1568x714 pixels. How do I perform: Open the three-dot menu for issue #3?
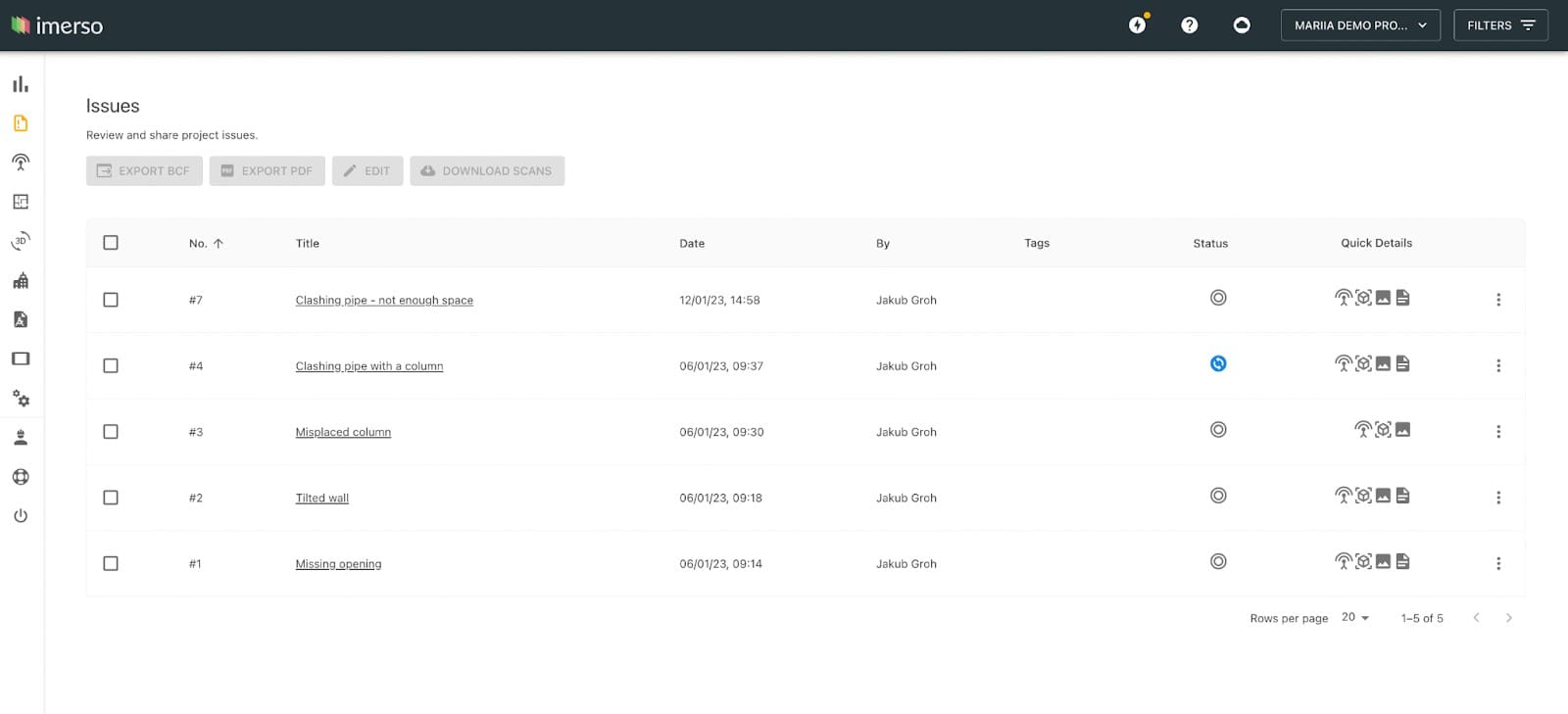[x=1497, y=432]
